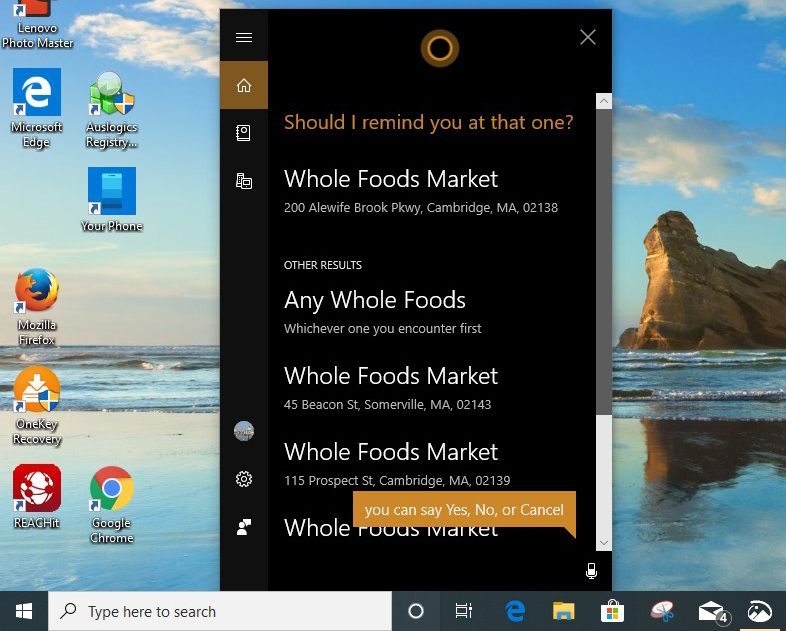Image resolution: width=786 pixels, height=631 pixels.
Task: Choose Any Whole Foods option
Action: click(x=382, y=311)
